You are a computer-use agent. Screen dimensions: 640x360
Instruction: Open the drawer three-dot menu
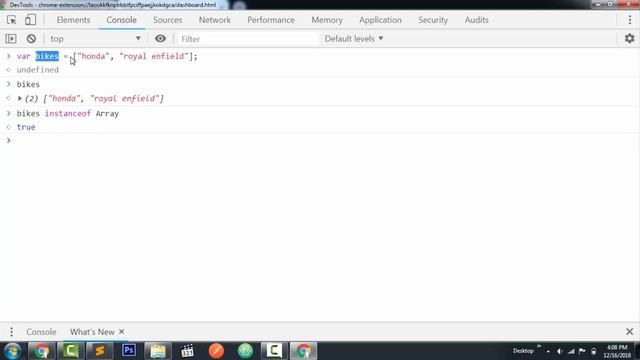(x=11, y=332)
